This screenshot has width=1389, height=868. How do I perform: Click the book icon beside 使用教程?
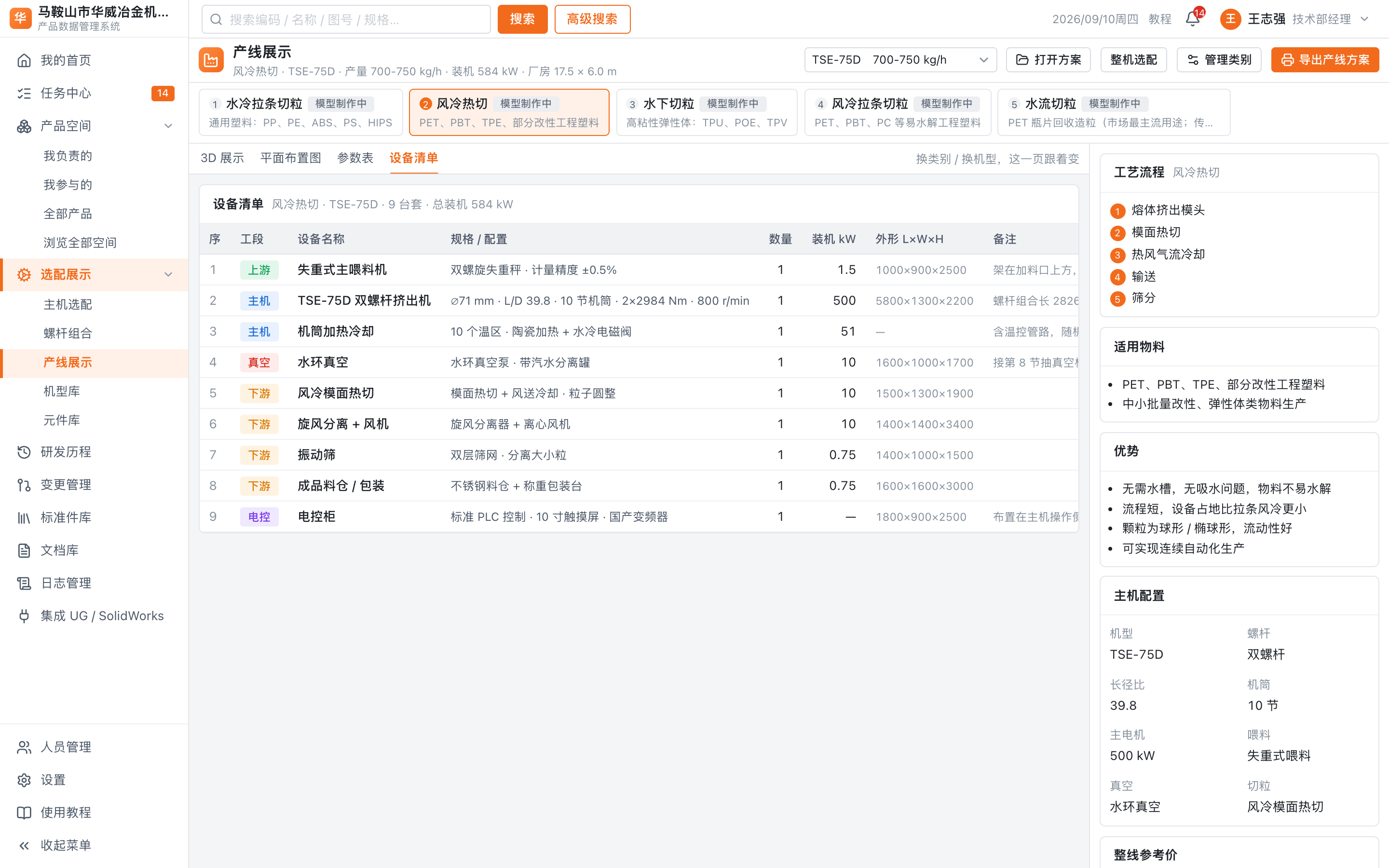[24, 813]
